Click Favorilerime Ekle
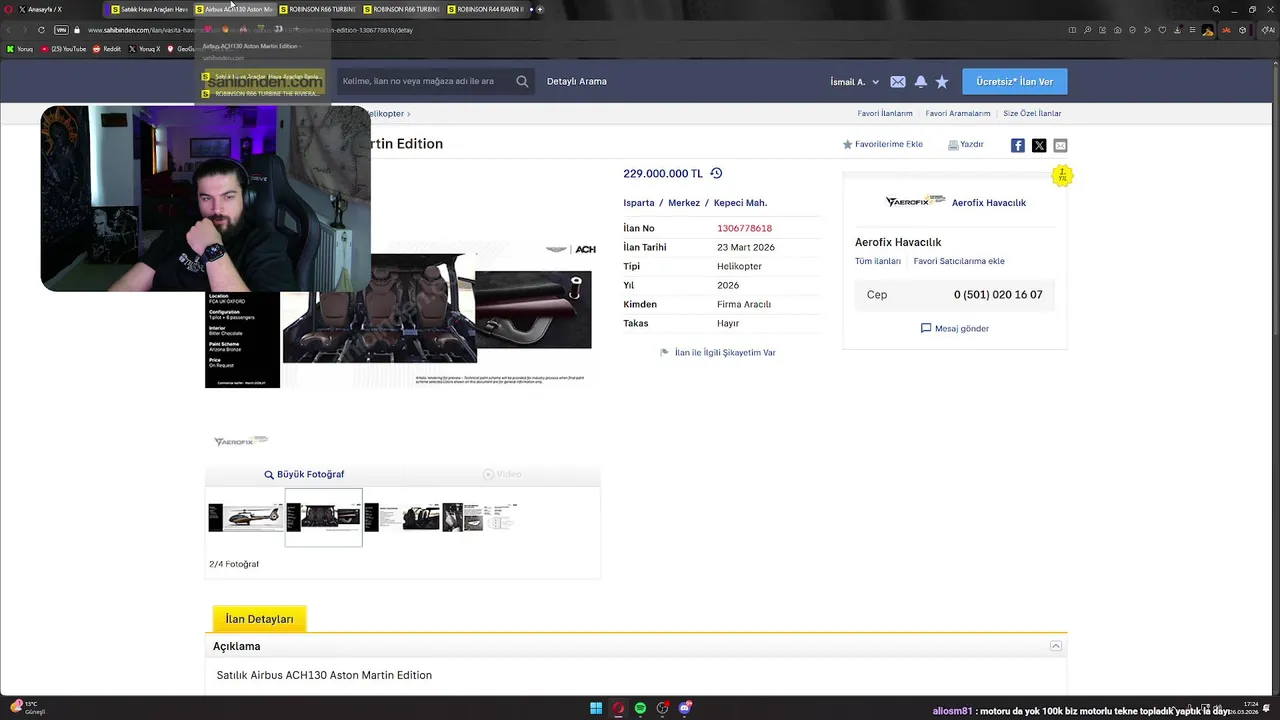Screen dimensions: 1280x720 (883, 145)
